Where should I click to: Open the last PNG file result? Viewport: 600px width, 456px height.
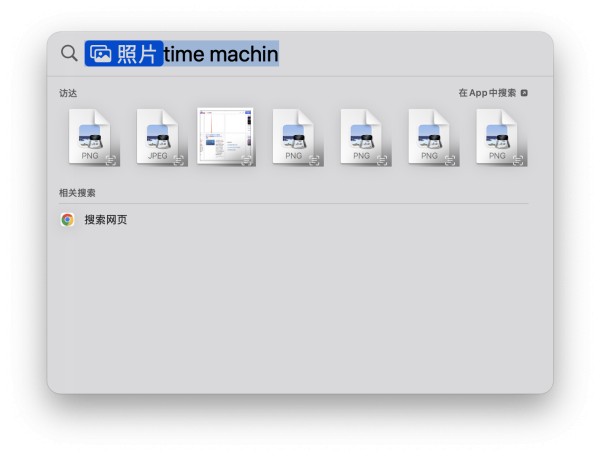tap(501, 137)
